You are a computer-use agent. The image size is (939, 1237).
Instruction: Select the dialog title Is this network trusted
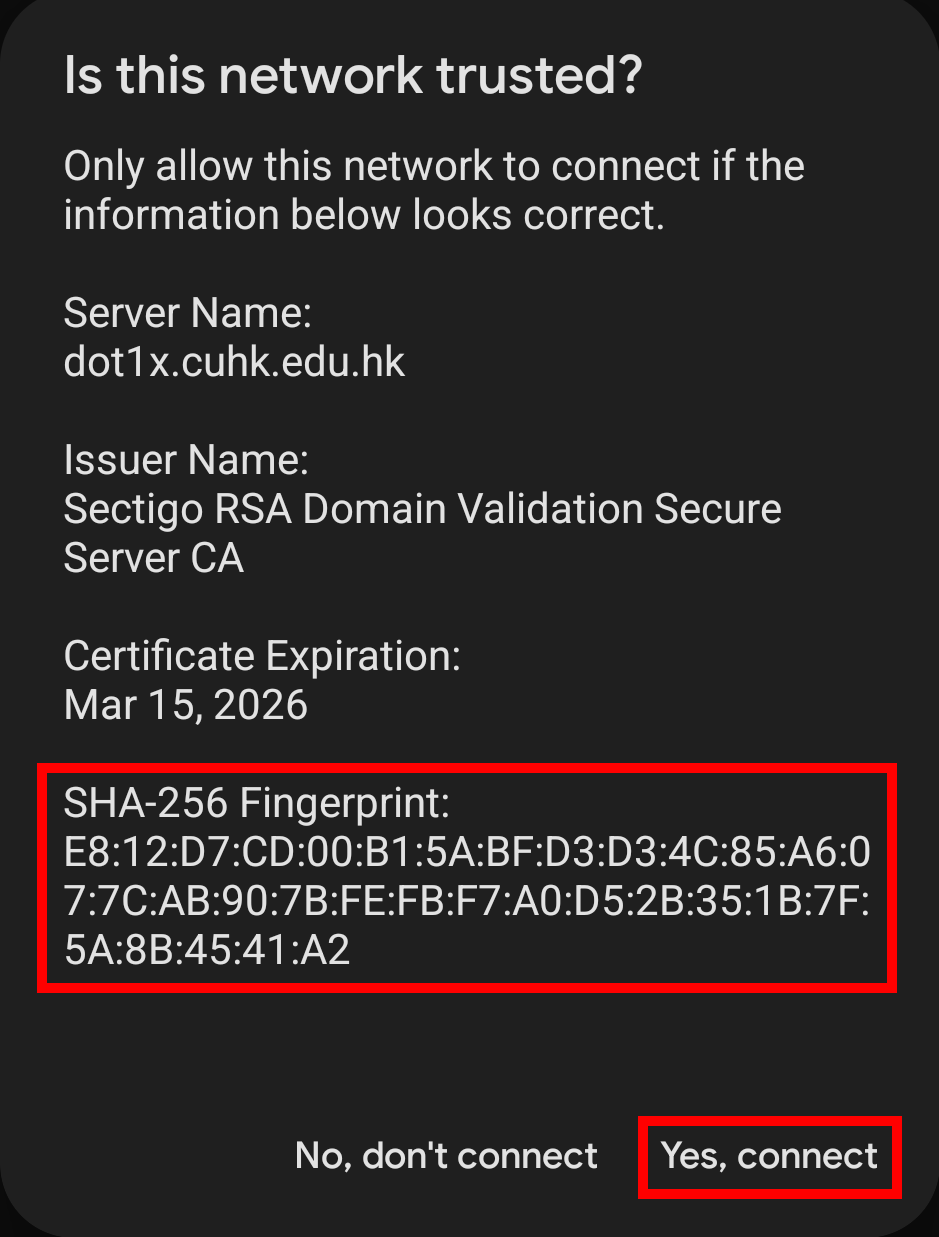[x=355, y=75]
